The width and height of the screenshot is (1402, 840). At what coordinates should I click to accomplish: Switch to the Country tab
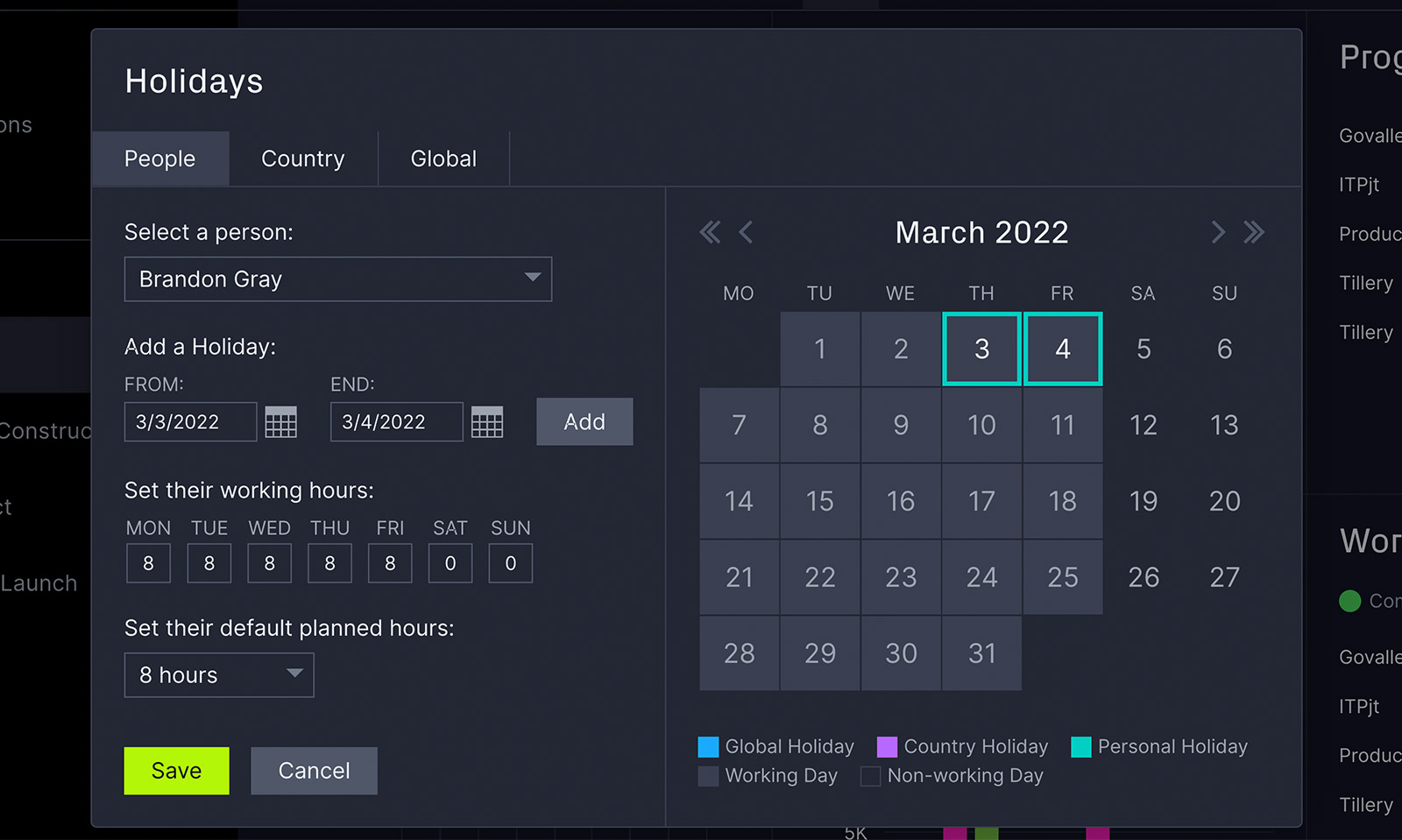click(x=302, y=159)
